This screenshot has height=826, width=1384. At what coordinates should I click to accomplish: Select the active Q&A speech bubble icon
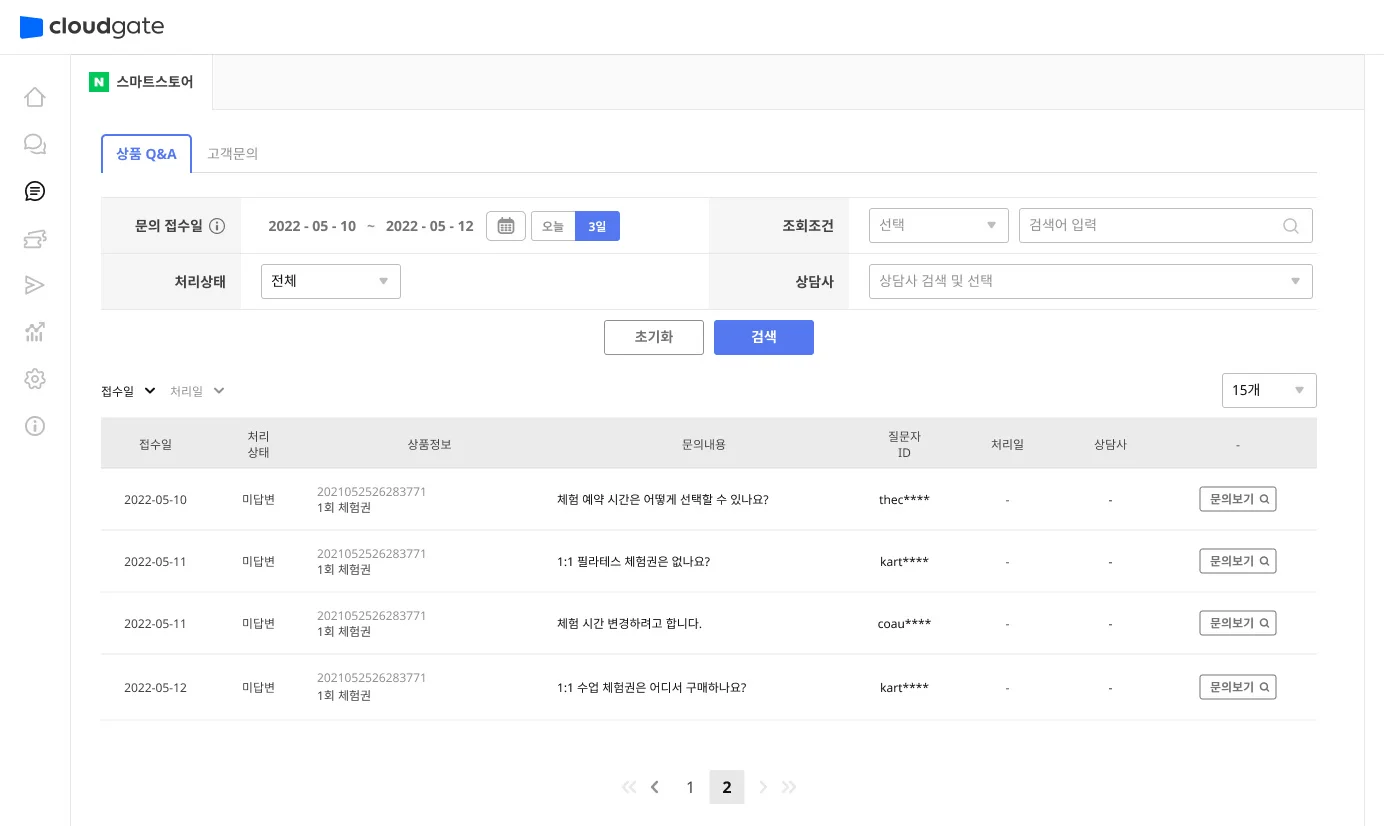[x=34, y=190]
